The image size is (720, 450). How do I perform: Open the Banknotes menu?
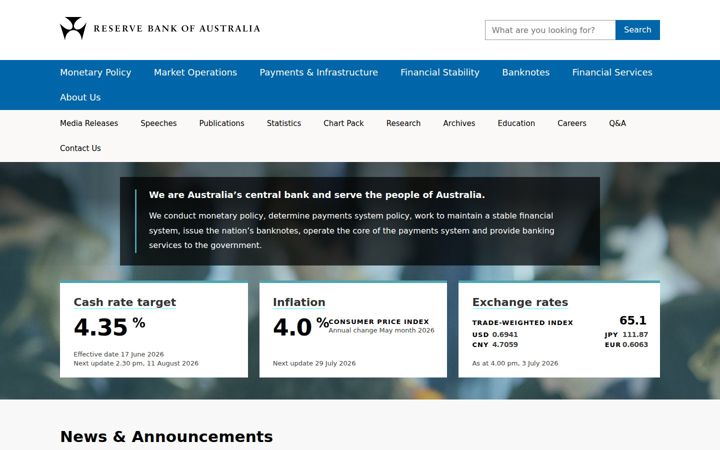point(526,73)
